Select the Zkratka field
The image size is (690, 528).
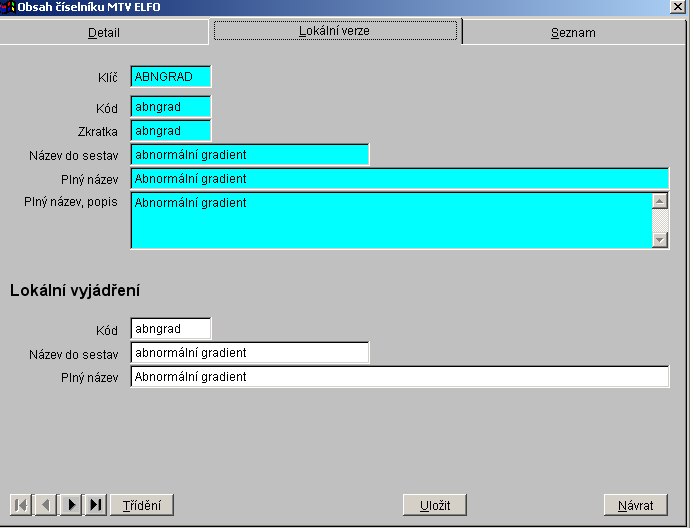coord(171,131)
